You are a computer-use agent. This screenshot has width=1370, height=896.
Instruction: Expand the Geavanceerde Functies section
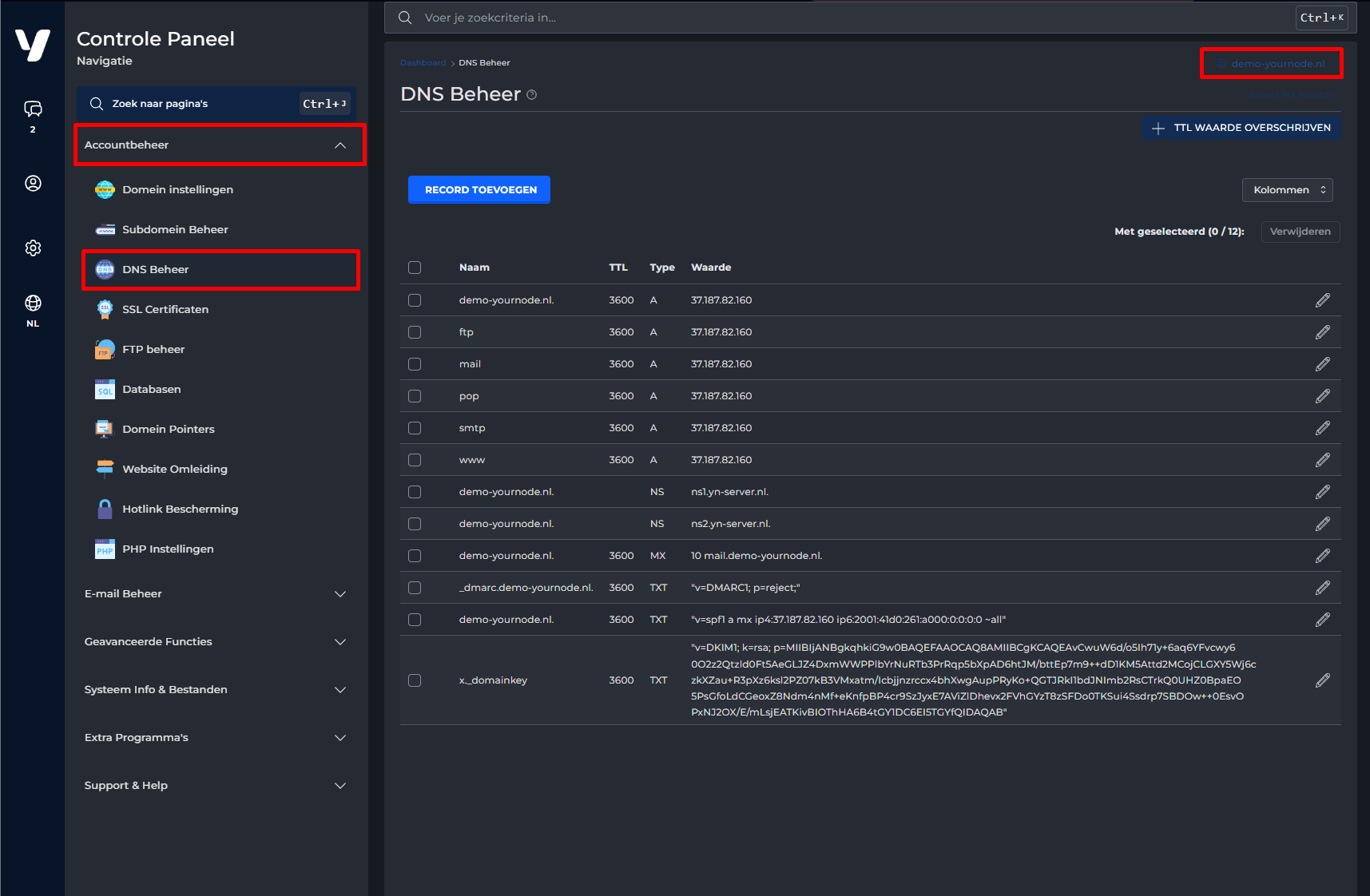216,642
